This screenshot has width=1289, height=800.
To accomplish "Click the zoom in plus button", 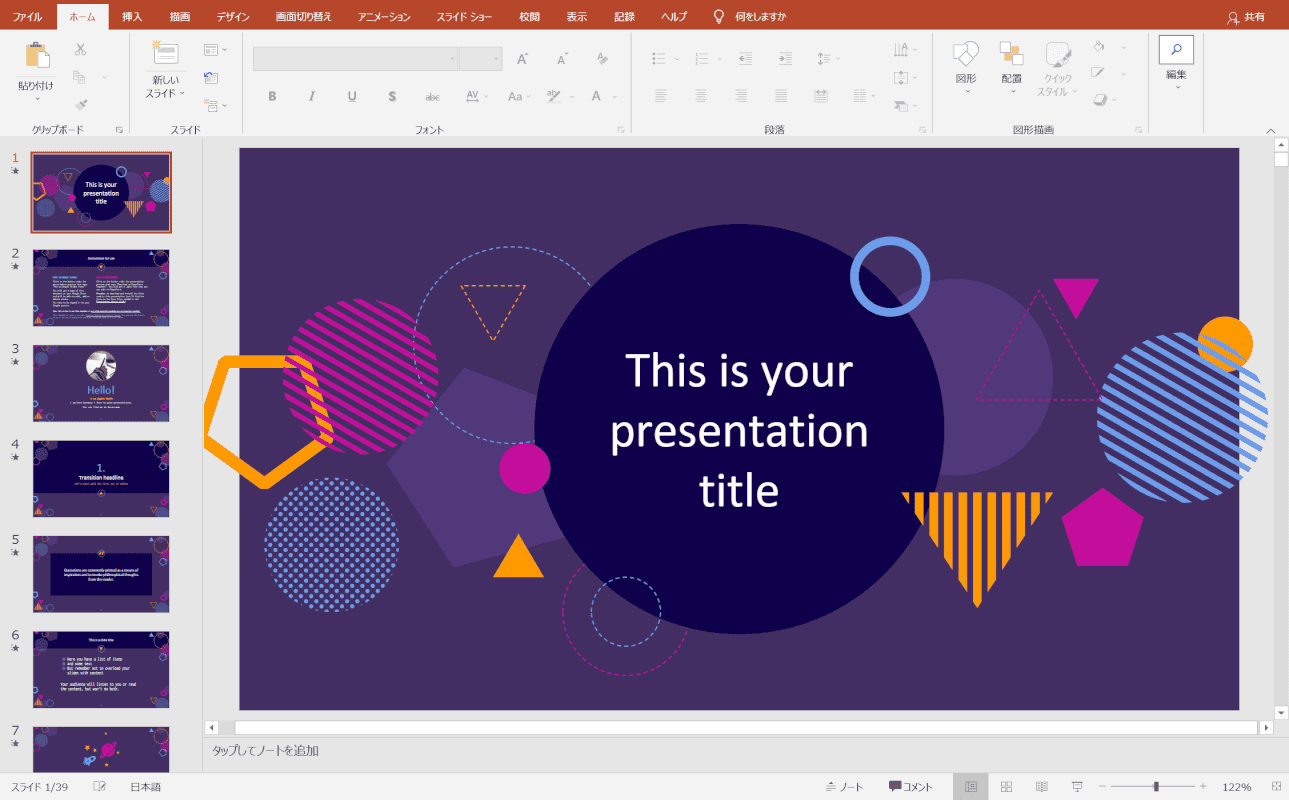I will click(1203, 787).
